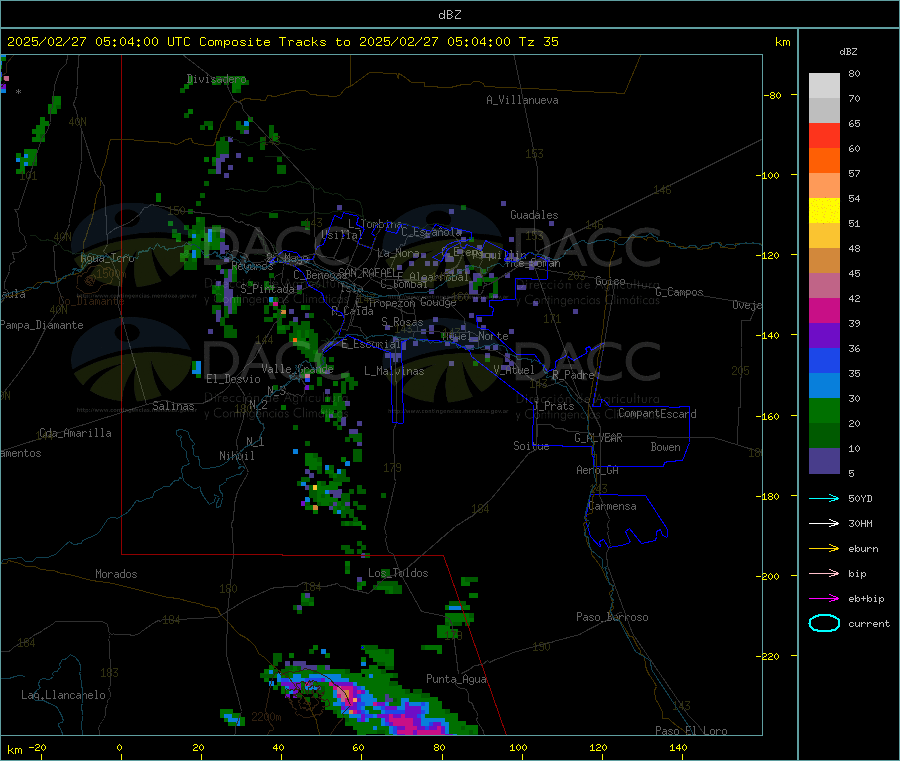Click the S_Pintada map label

tap(267, 289)
